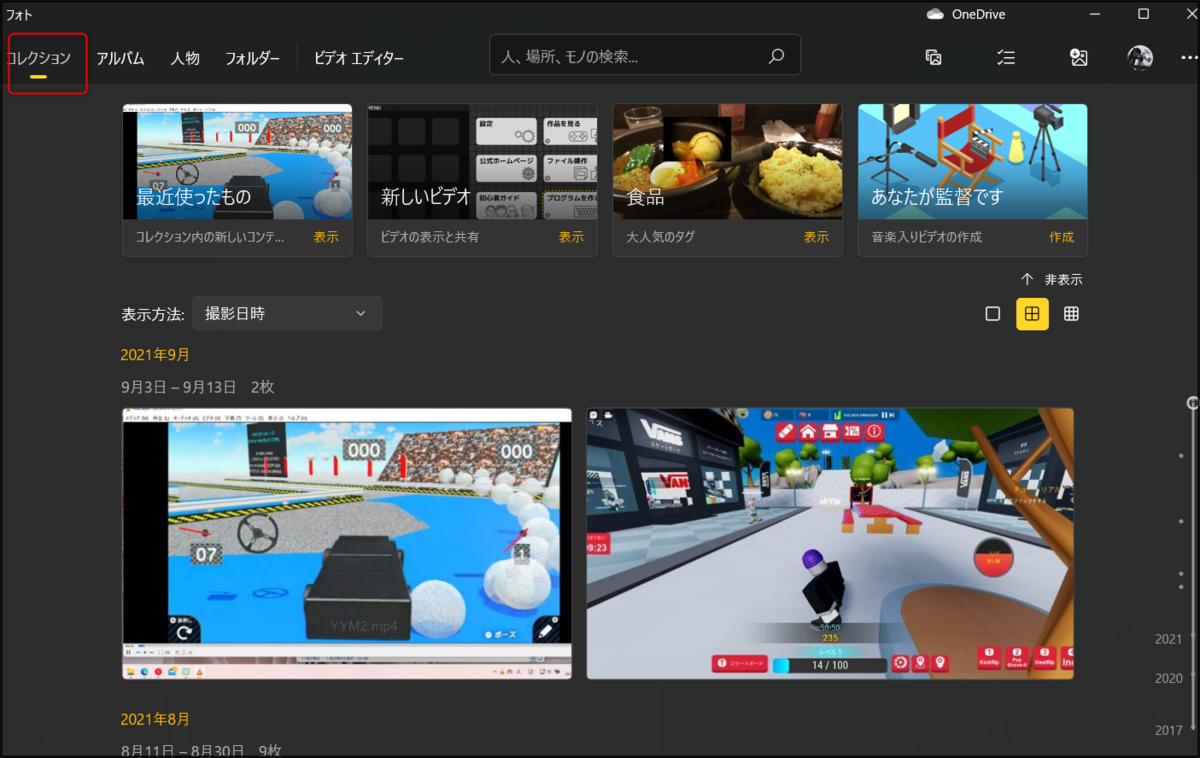This screenshot has width=1200, height=758.
Task: Open the ビデオ エディター tab
Action: click(x=359, y=59)
